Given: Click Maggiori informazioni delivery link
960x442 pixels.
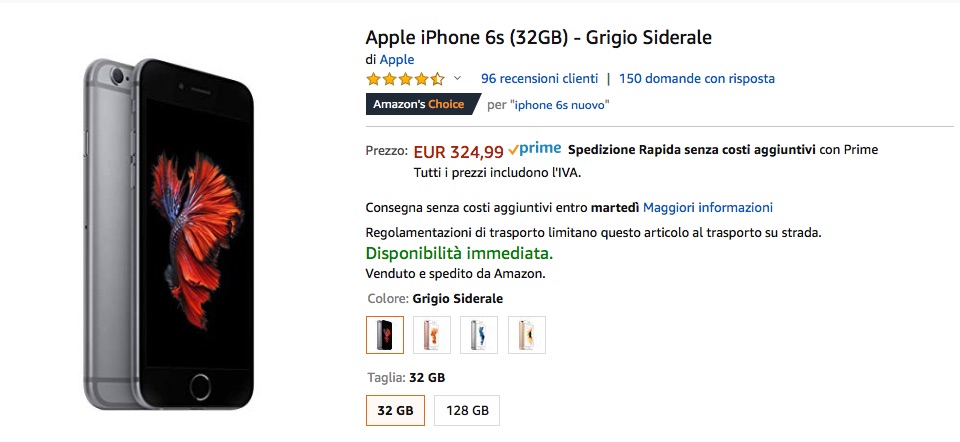Looking at the screenshot, I should click(x=708, y=208).
